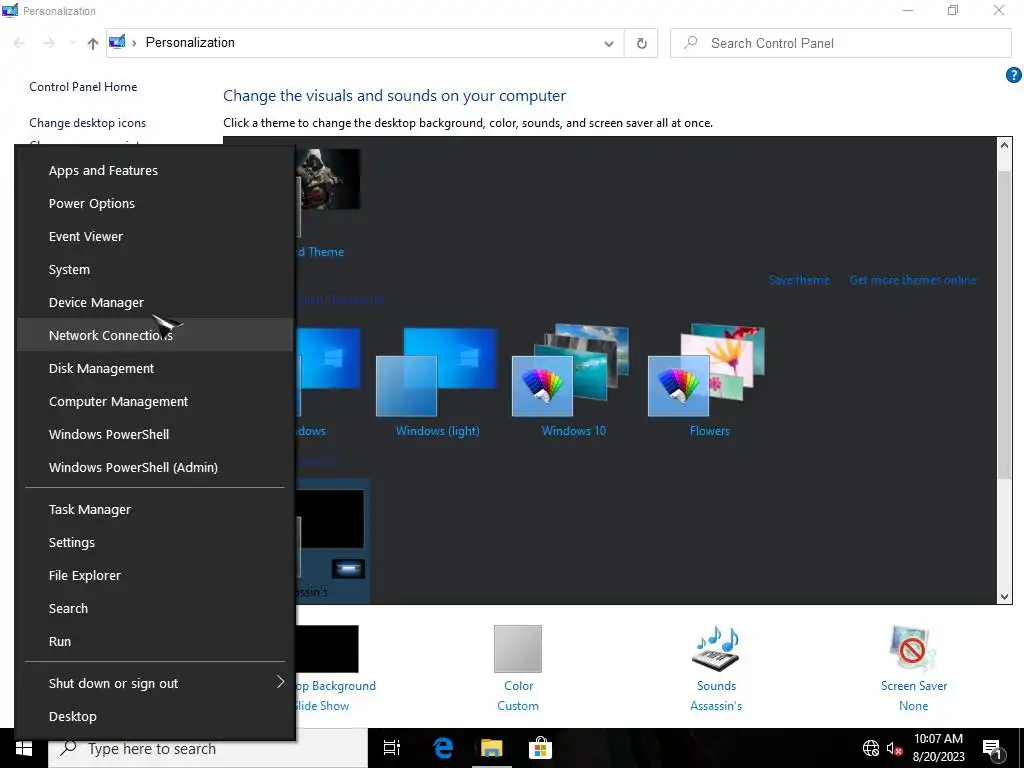Open Settings from the menu
1024x768 pixels.
pyautogui.click(x=155, y=542)
